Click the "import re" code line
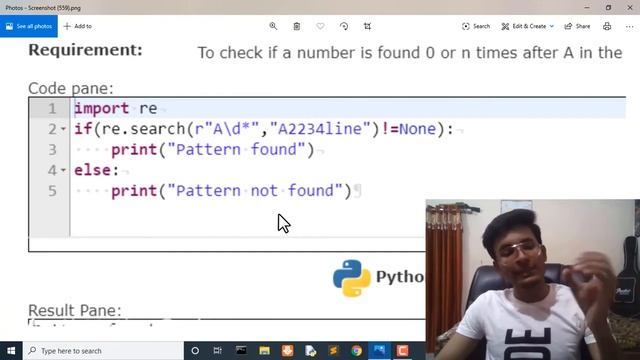This screenshot has height=360, width=640. (x=116, y=109)
